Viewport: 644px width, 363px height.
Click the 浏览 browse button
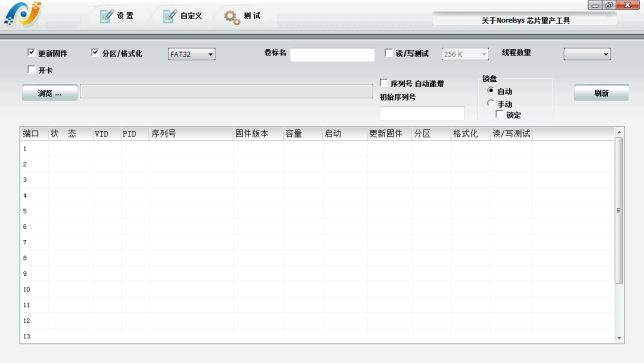[x=50, y=93]
